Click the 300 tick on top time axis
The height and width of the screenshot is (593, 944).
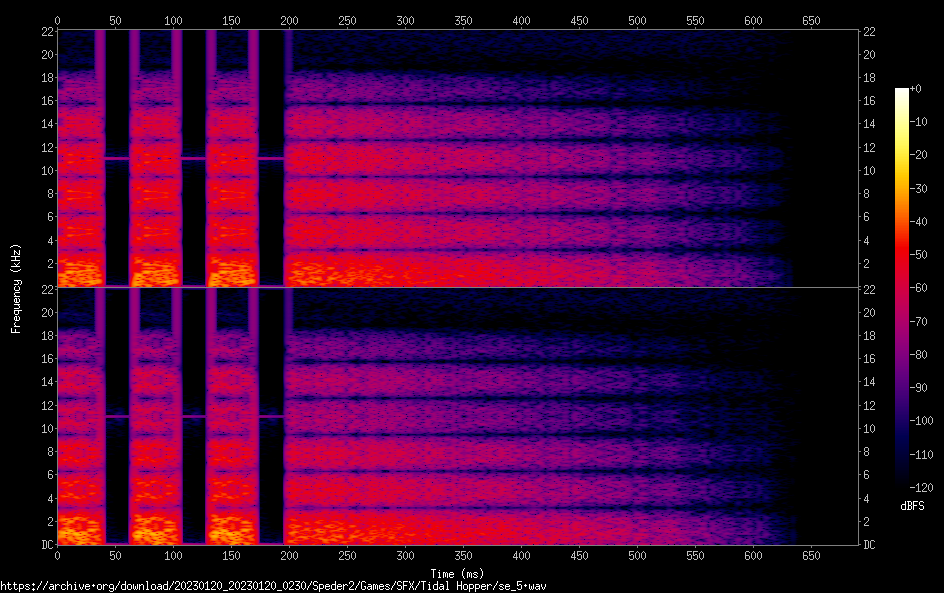tap(405, 21)
